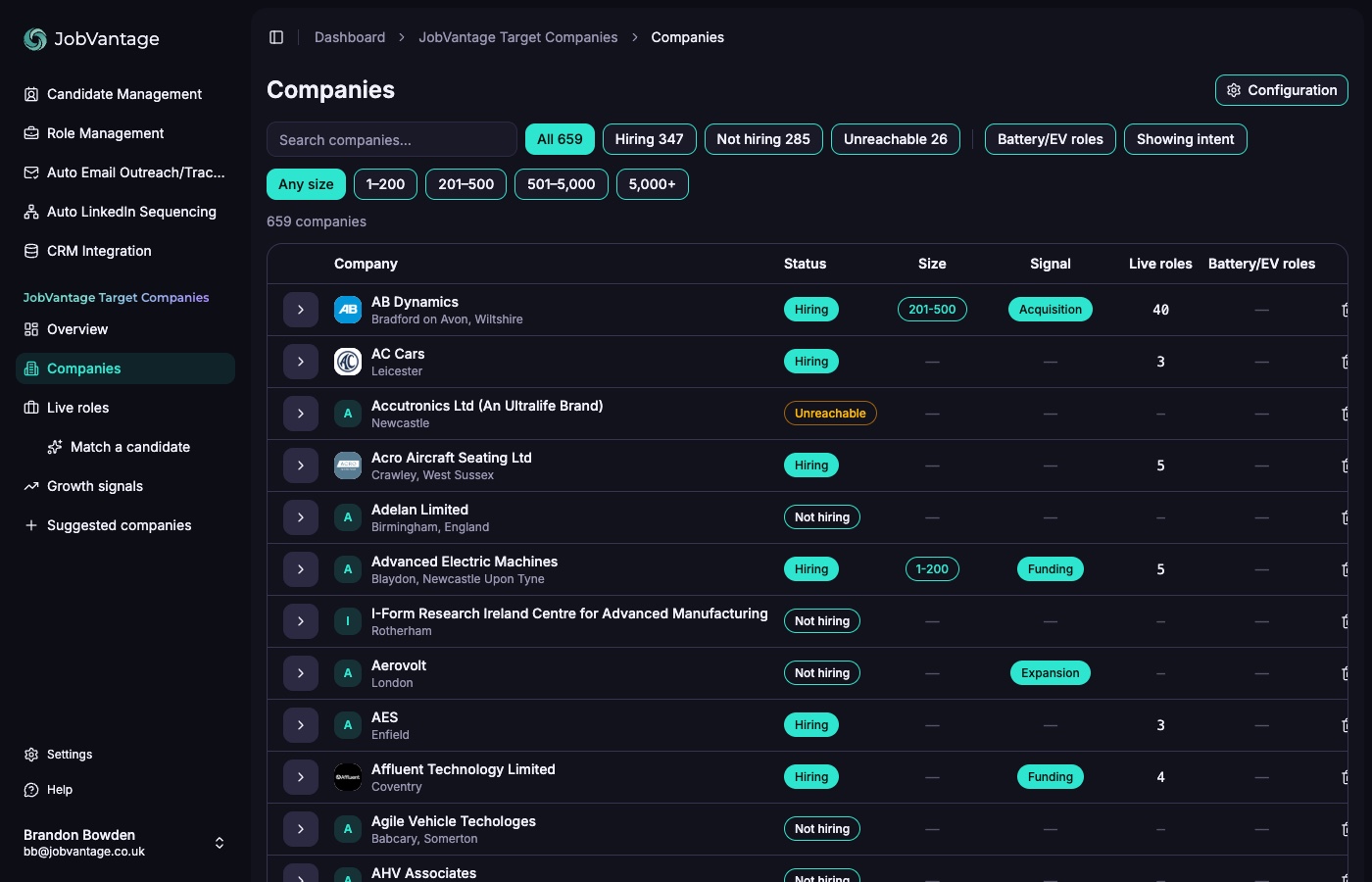Open Auto Email Outreach section
Viewport: 1372px width, 882px height.
tap(125, 172)
